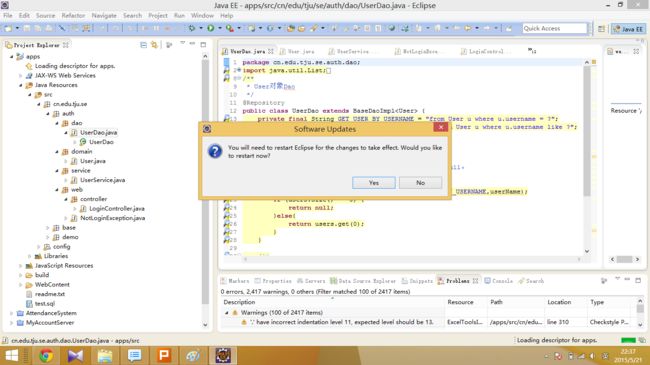This screenshot has height=365, width=650.
Task: Click the Open Perspective icon
Action: click(601, 29)
